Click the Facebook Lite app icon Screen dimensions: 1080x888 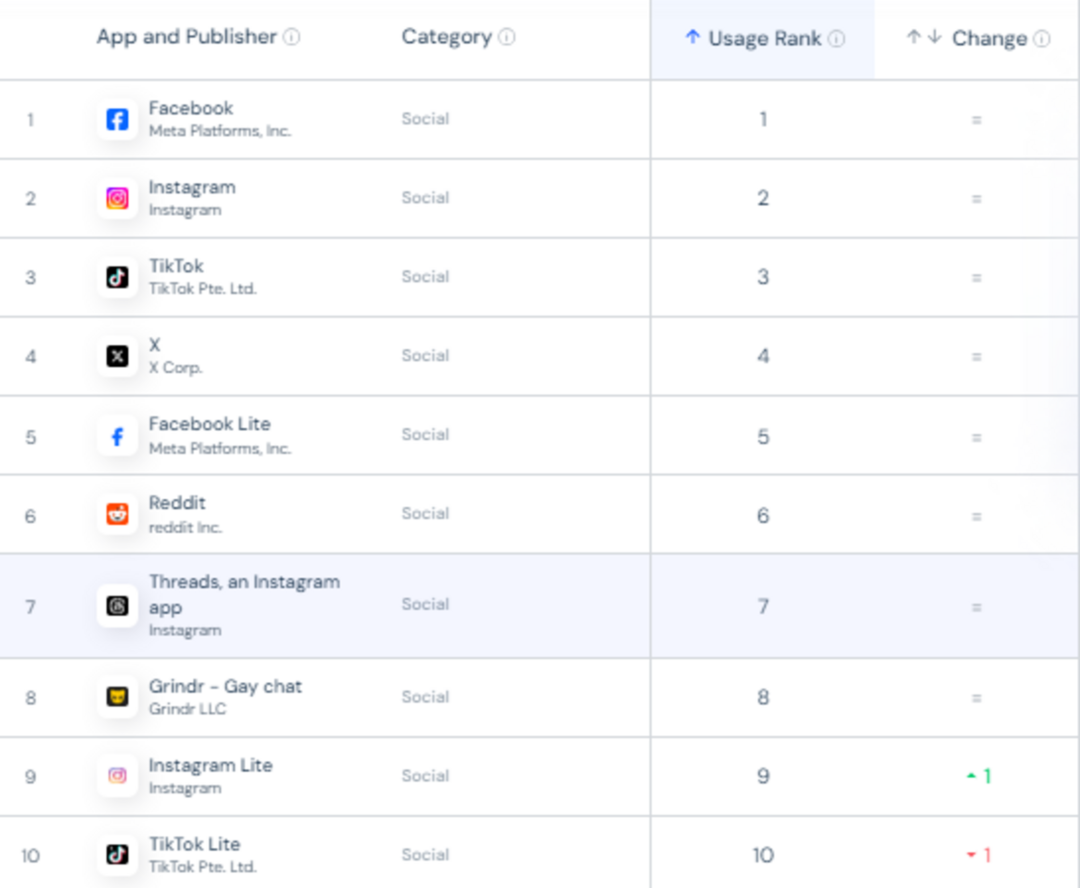117,436
